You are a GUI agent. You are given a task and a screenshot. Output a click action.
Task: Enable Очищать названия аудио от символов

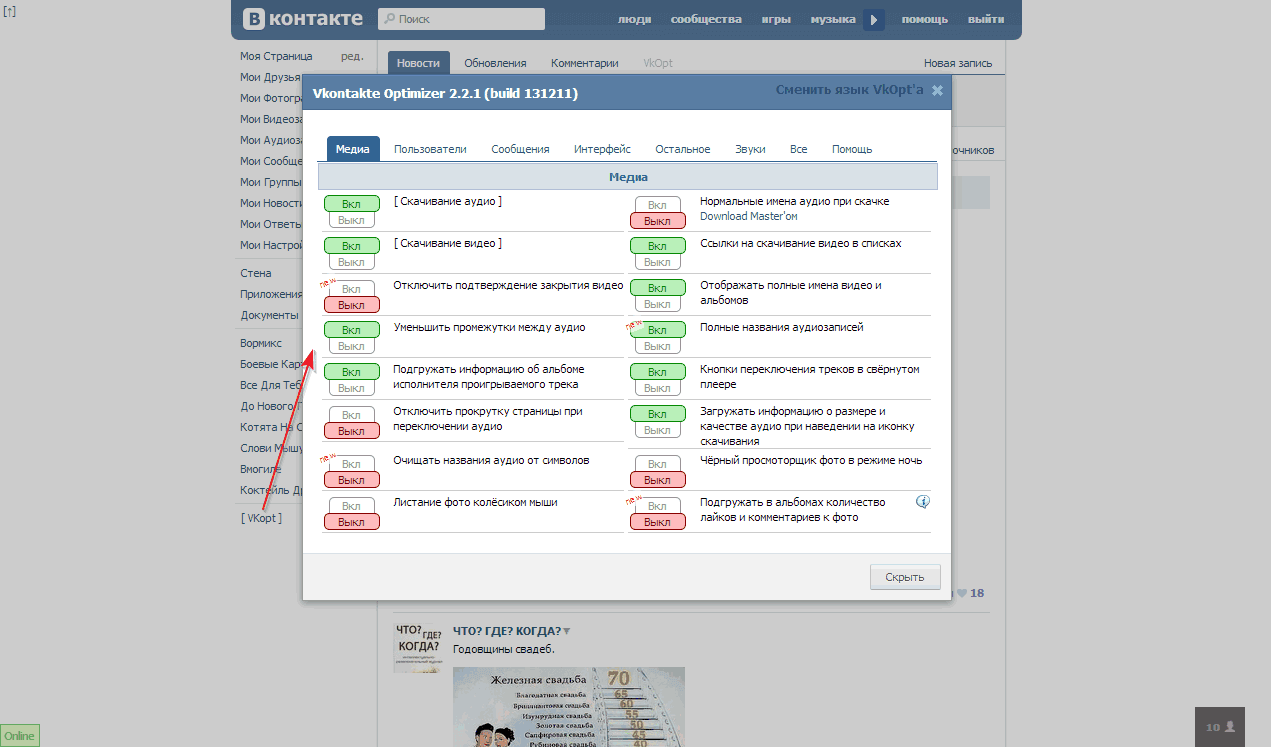(351, 464)
